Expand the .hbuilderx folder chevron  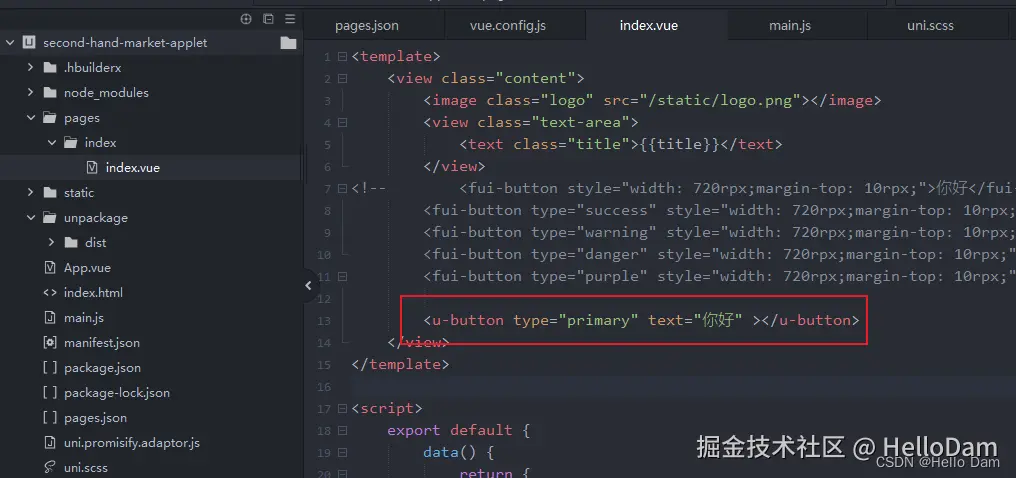[x=30, y=67]
